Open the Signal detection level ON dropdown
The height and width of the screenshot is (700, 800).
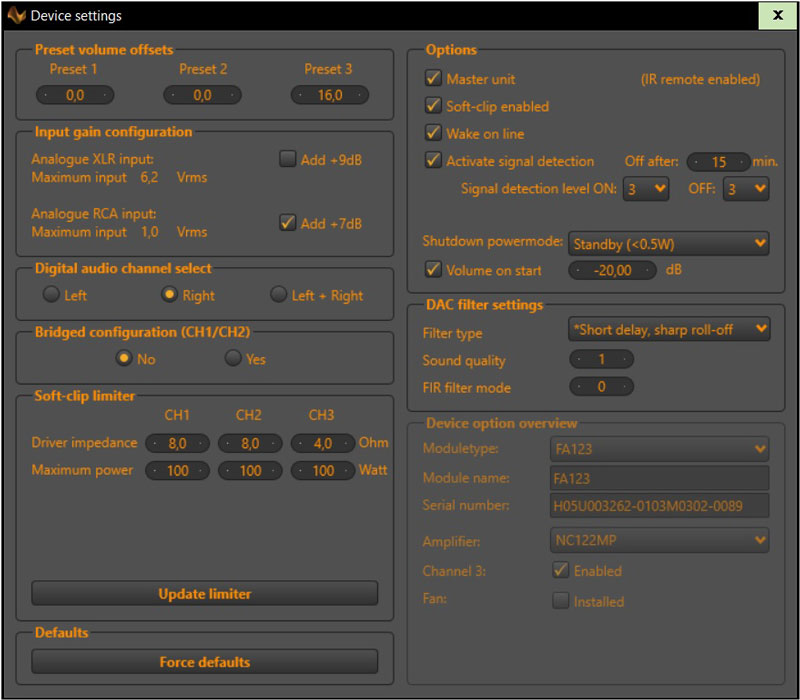pyautogui.click(x=645, y=189)
